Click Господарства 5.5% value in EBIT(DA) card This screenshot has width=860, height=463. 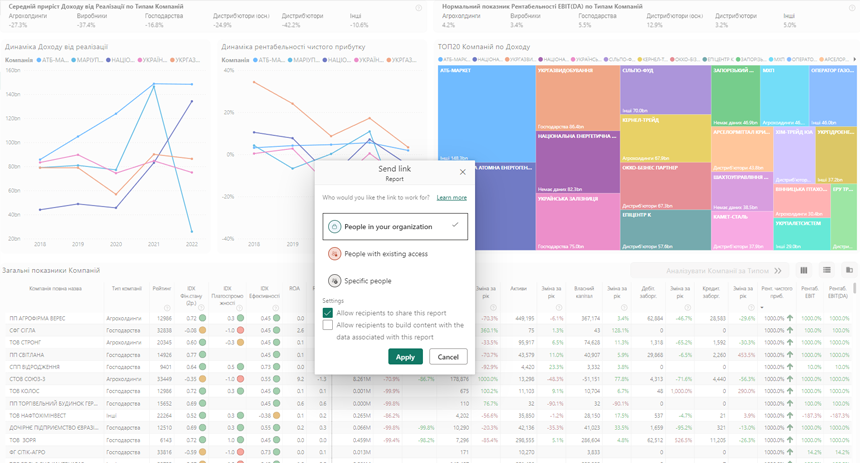(585, 25)
